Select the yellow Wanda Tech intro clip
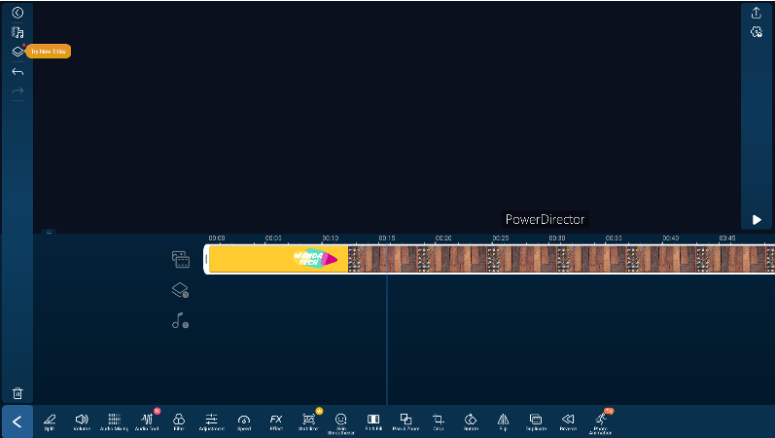 278,259
